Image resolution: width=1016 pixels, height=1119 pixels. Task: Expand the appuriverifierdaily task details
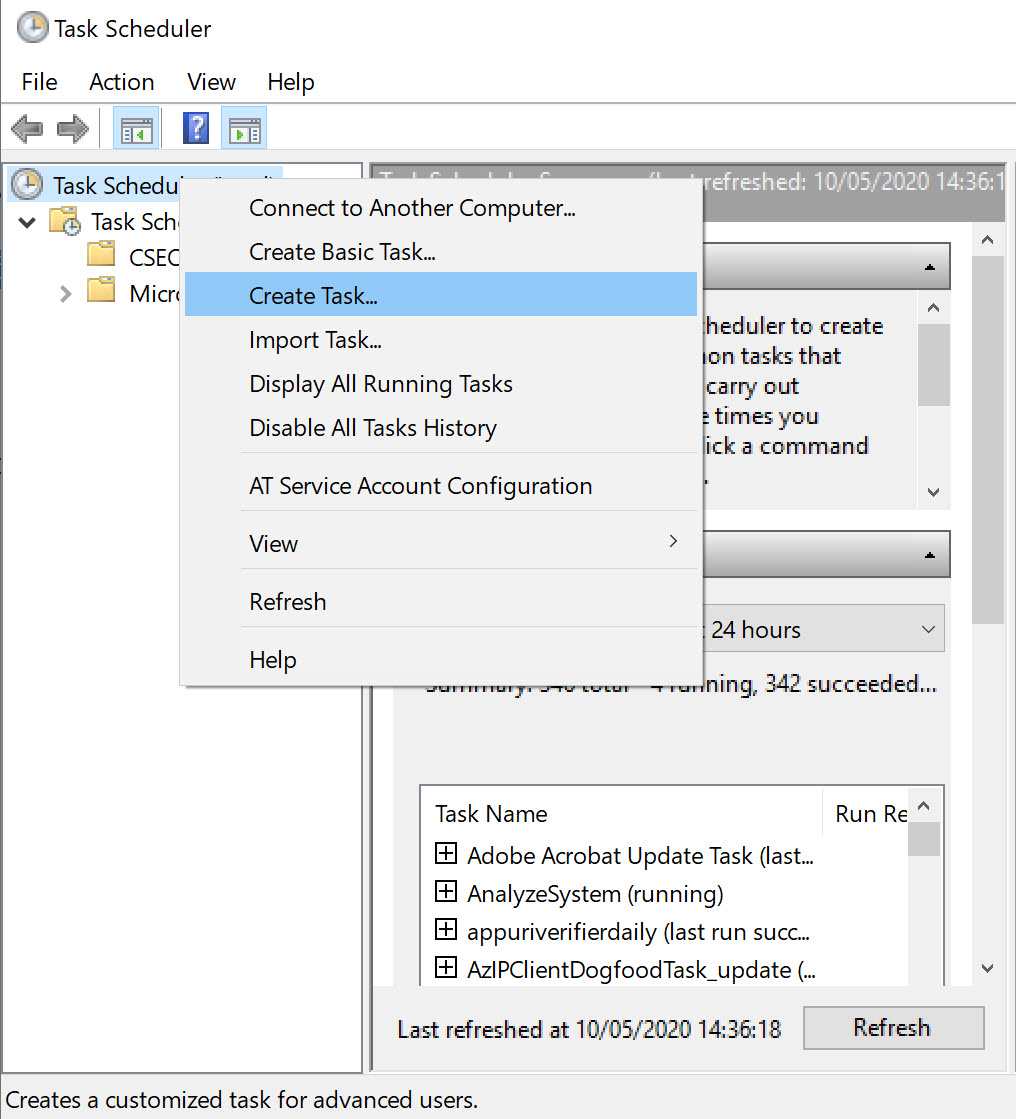(x=446, y=929)
